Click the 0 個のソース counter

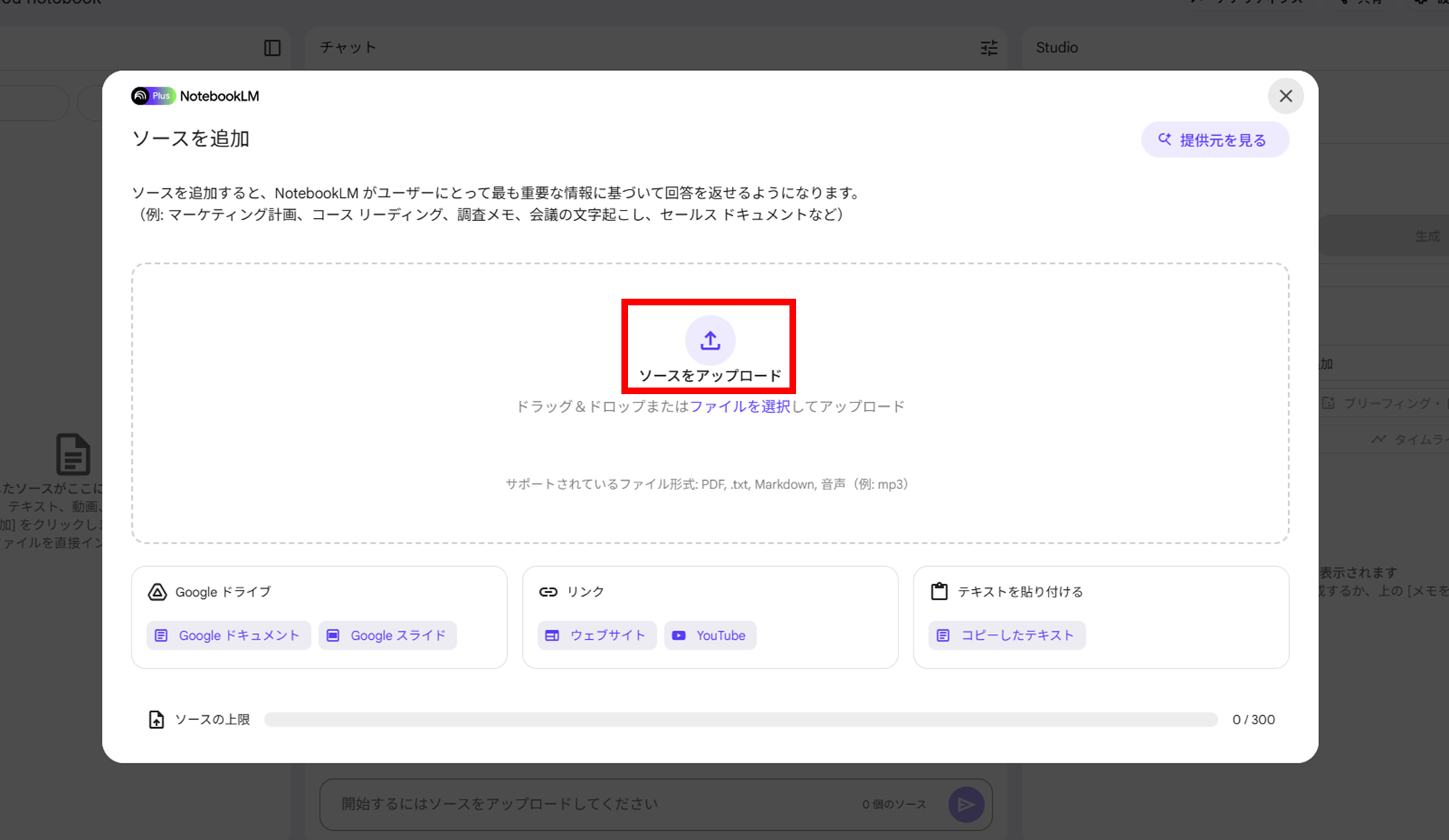tap(894, 804)
